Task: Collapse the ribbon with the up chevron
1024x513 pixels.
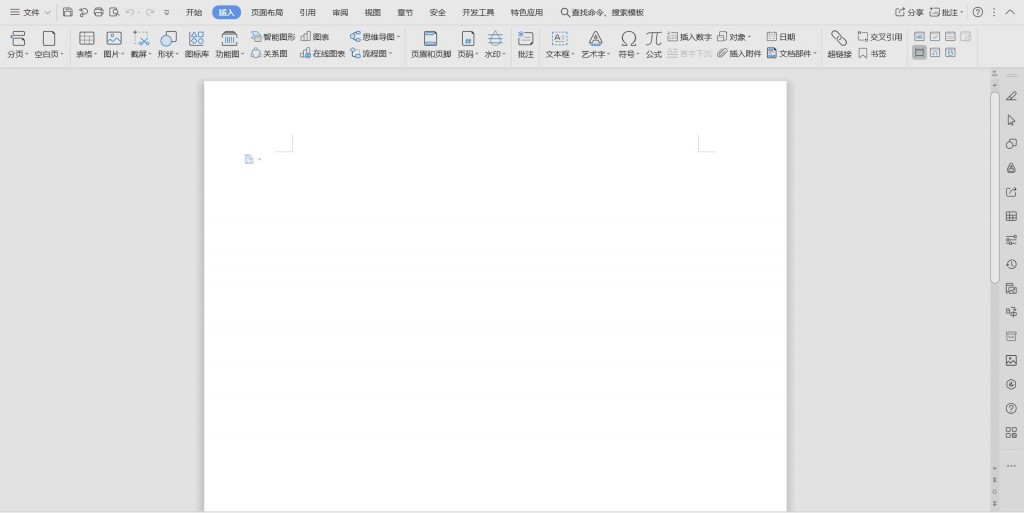Action: (1010, 12)
